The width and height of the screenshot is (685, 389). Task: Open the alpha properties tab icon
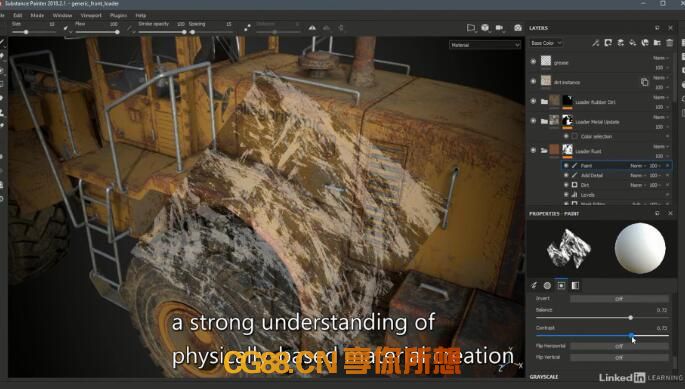(547, 285)
